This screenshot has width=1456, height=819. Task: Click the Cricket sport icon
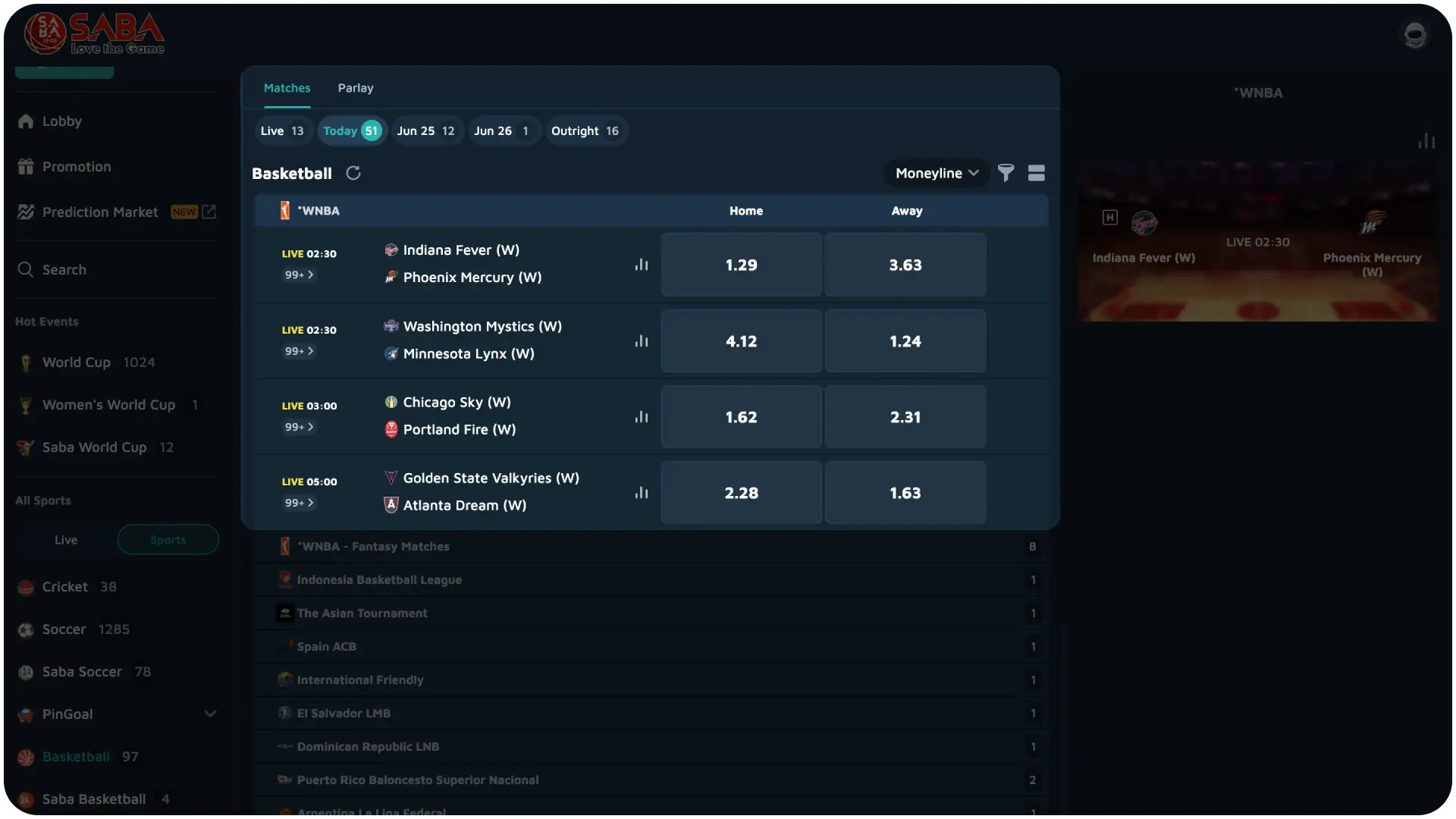click(x=26, y=587)
